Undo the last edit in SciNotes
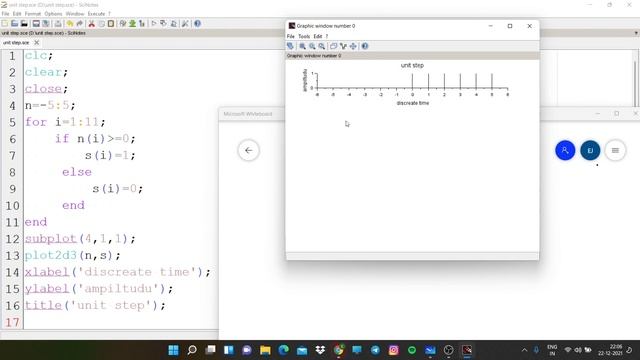 [x=70, y=24]
